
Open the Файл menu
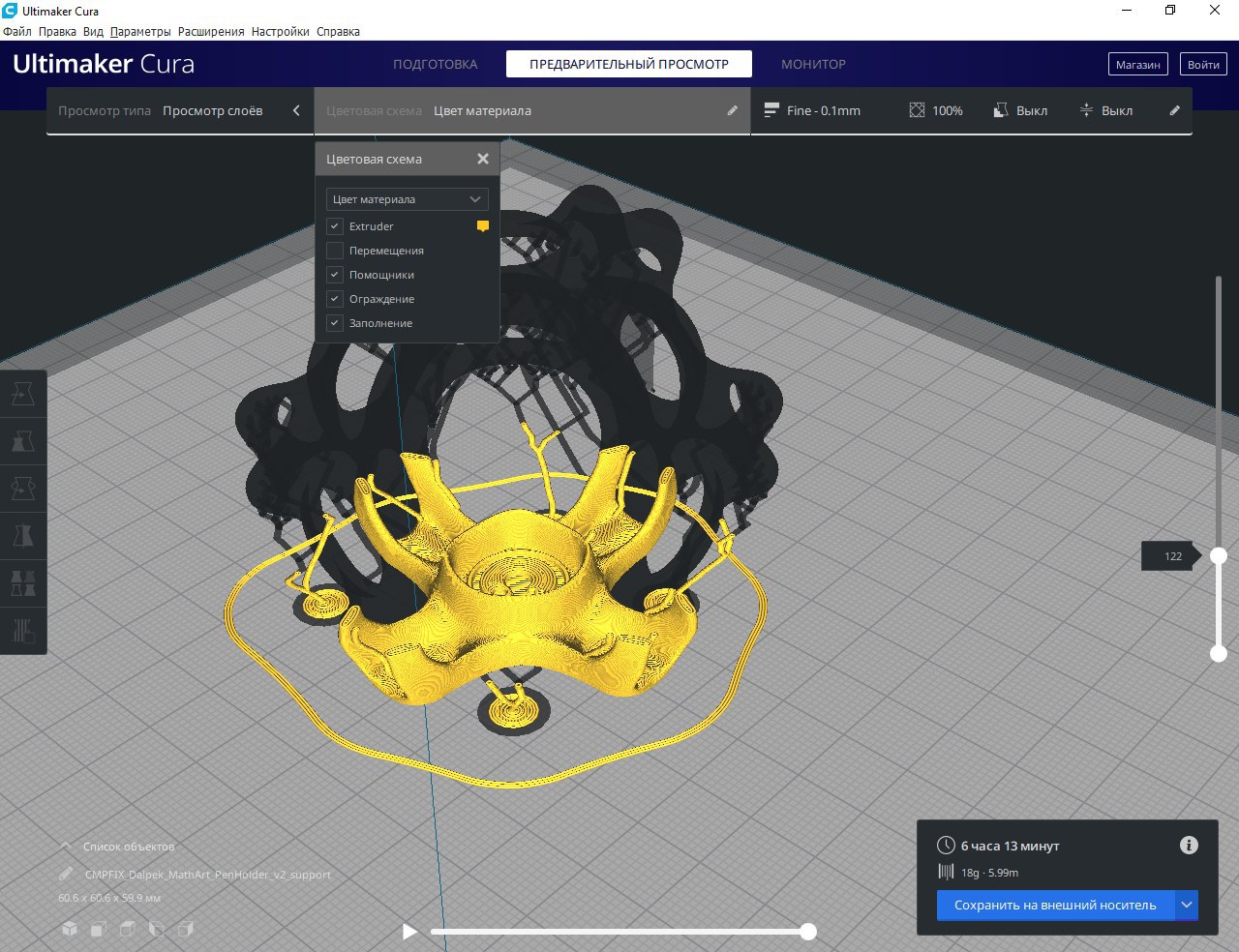[17, 31]
